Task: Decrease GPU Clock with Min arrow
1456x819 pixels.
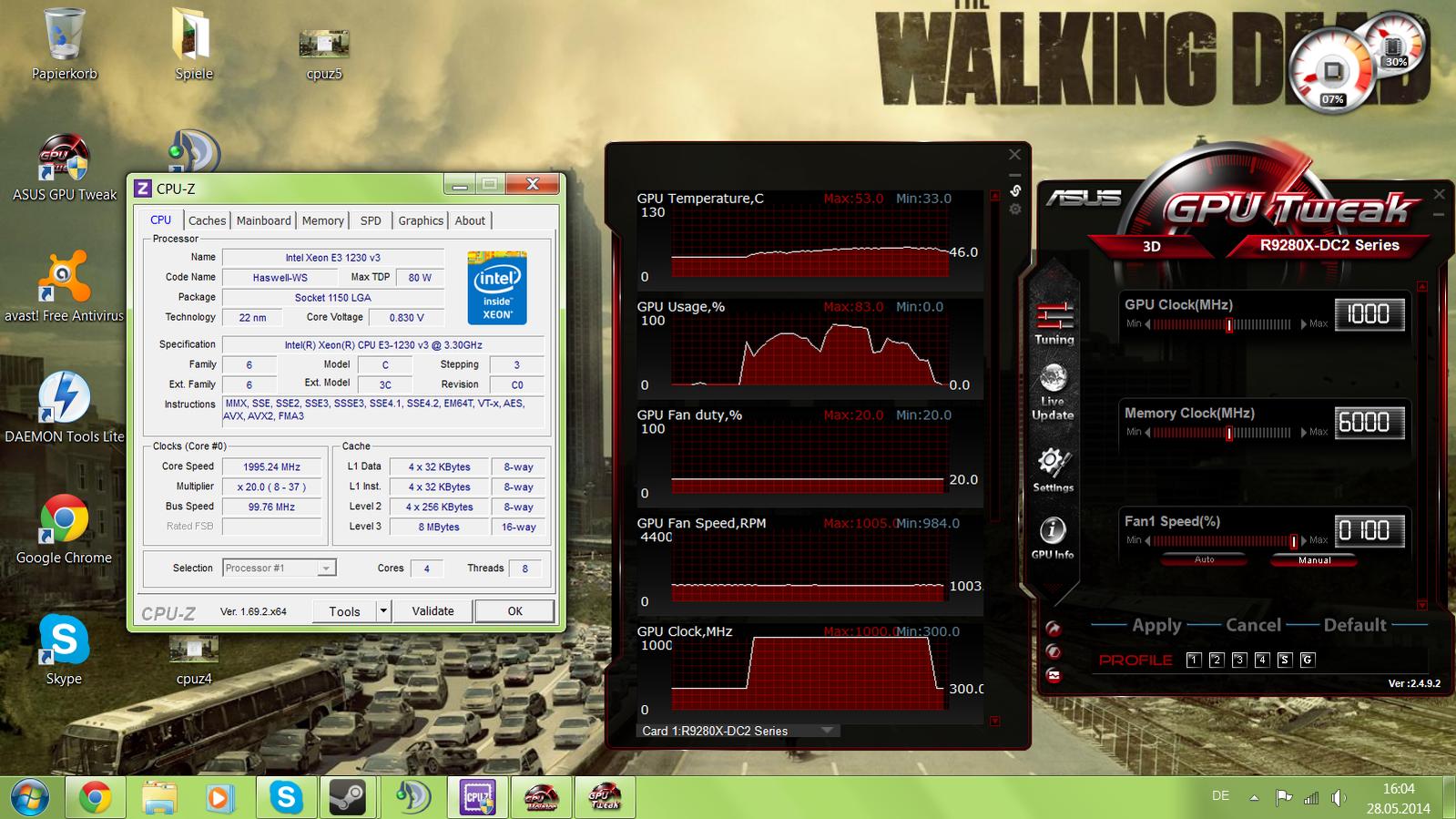Action: pos(1147,324)
